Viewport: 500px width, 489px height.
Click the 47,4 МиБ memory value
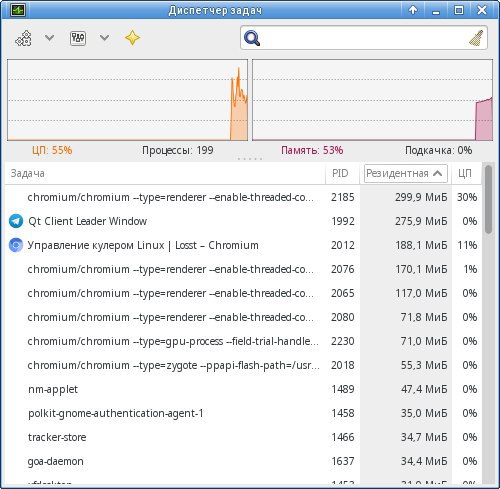point(424,389)
